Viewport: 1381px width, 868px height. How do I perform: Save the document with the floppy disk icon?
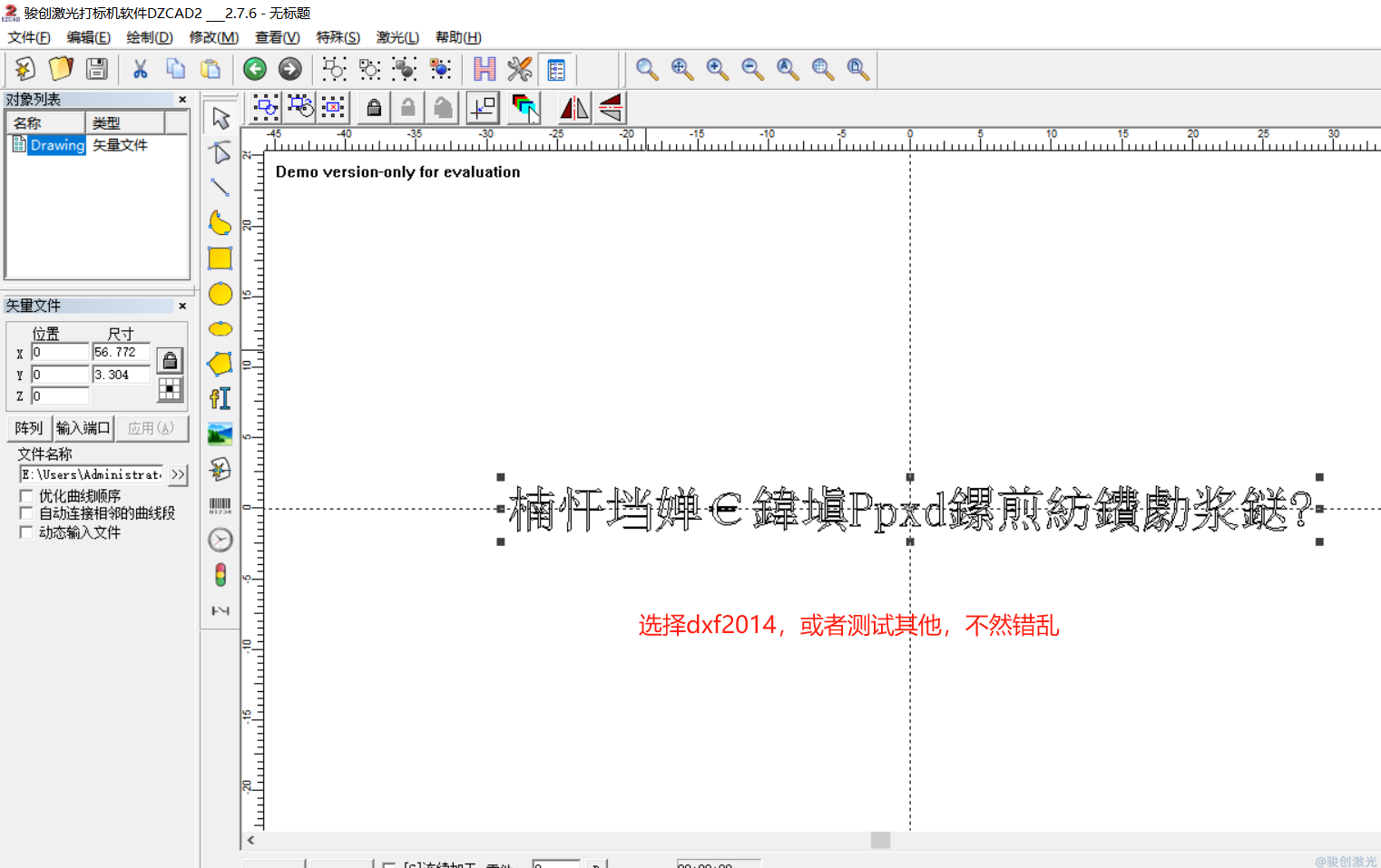pos(96,69)
